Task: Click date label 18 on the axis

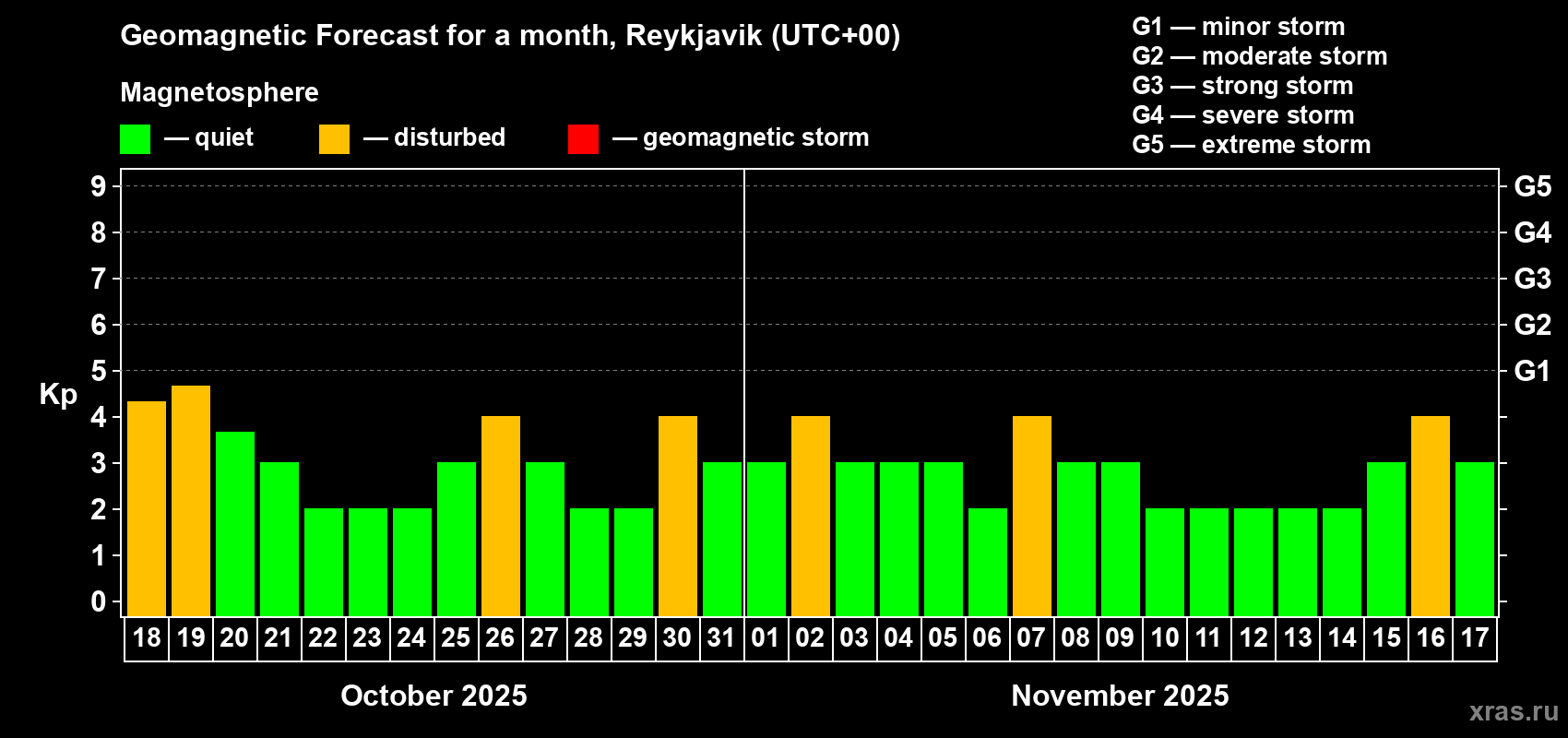Action: coord(147,637)
